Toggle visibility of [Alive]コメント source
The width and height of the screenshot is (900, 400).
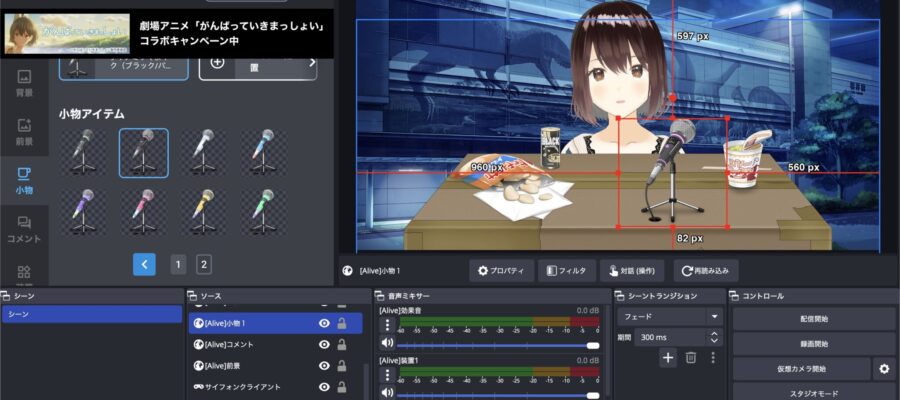pyautogui.click(x=324, y=345)
